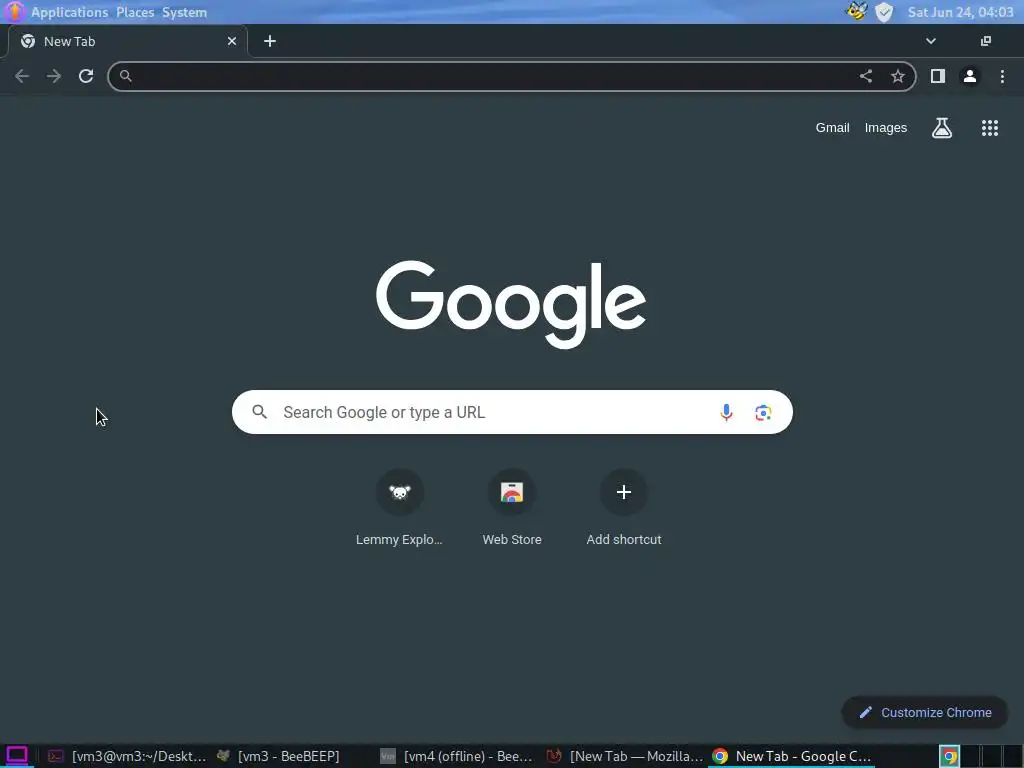
Task: Open the Web Store shortcut
Action: 512,508
